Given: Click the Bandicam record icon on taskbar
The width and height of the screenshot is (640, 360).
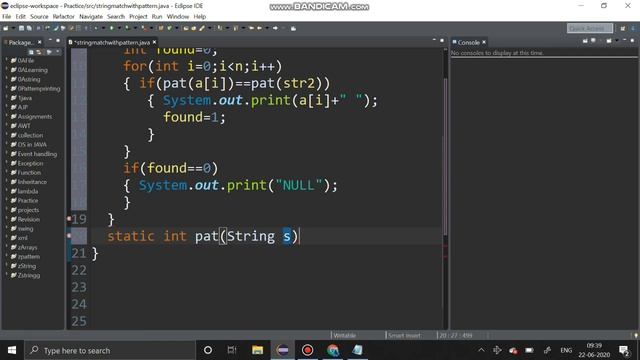Looking at the screenshot, I should [307, 350].
